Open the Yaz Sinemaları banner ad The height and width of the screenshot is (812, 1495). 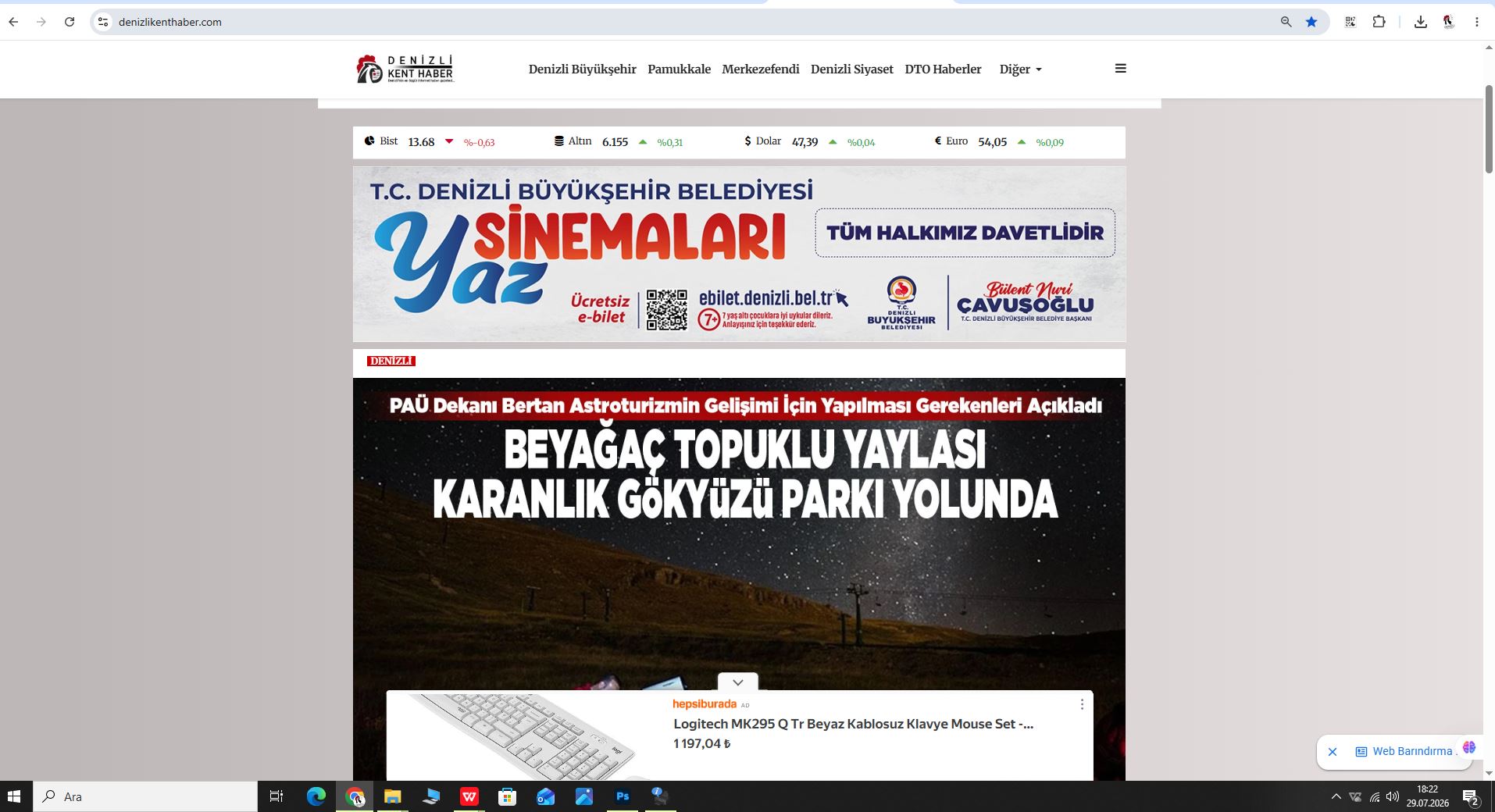click(739, 254)
